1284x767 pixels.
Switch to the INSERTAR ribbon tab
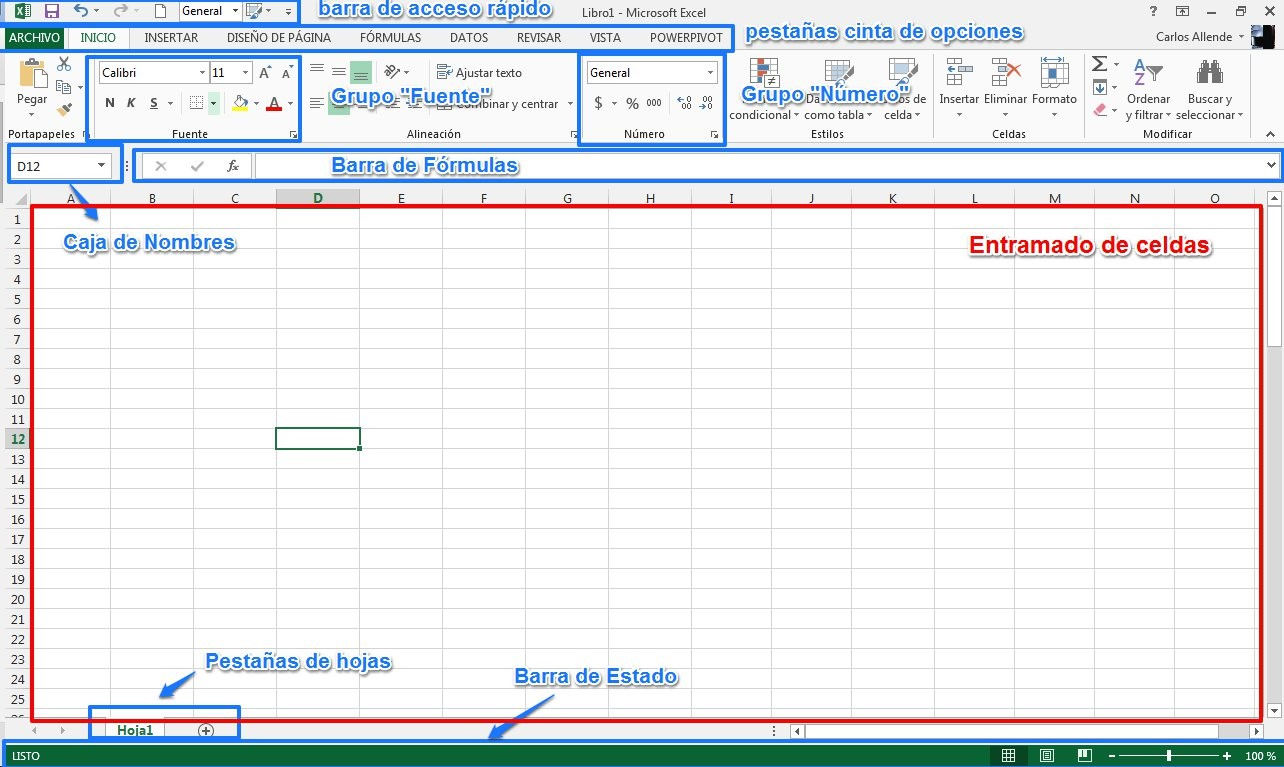(171, 38)
